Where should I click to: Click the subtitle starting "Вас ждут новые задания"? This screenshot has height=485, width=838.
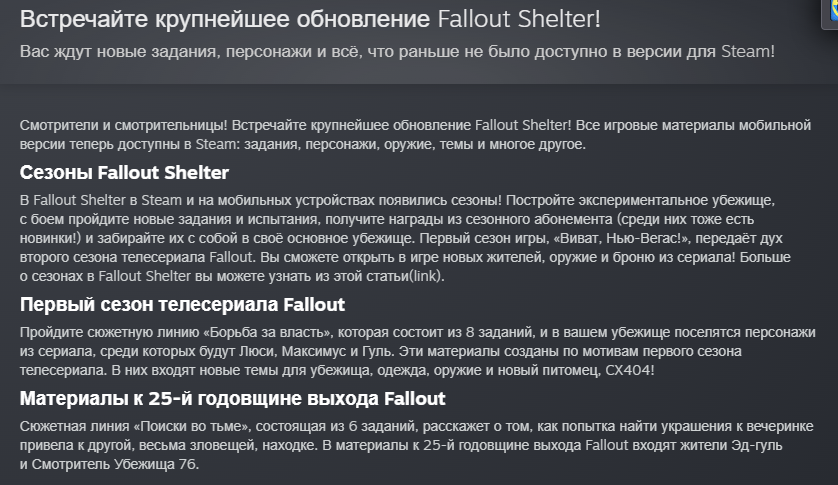[397, 50]
